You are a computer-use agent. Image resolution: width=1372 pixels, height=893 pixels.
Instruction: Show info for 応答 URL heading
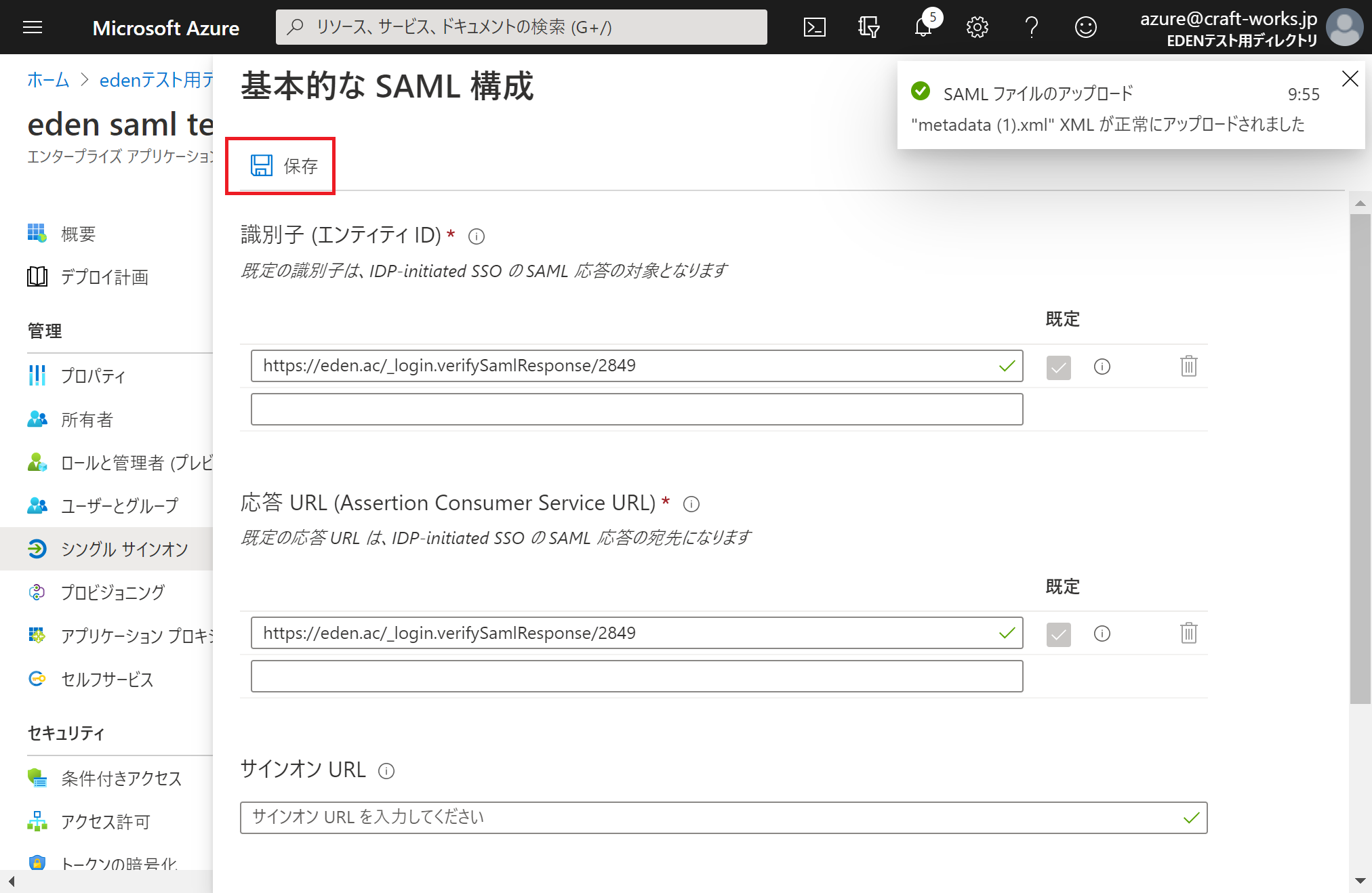click(x=691, y=504)
